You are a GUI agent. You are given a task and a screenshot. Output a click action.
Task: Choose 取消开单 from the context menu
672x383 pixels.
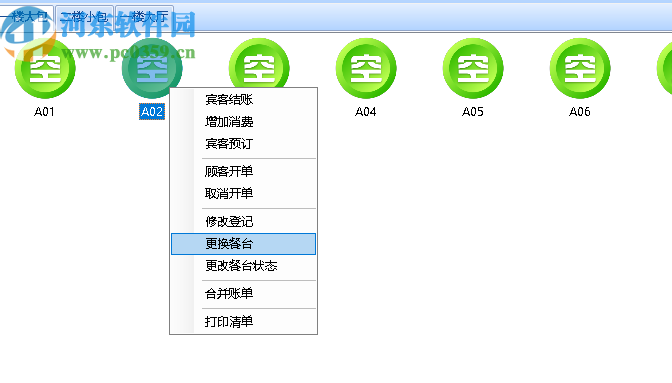(x=243, y=194)
